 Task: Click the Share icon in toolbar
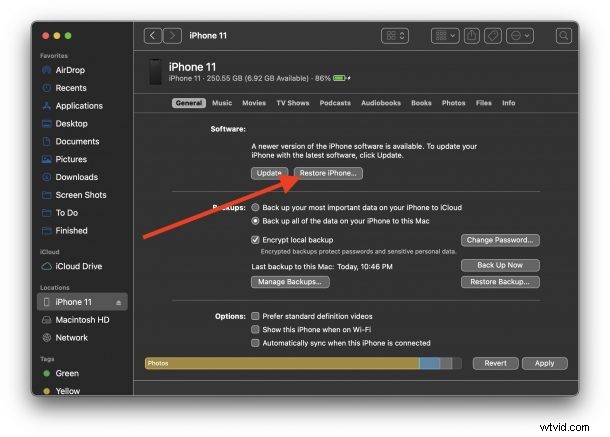[x=472, y=36]
